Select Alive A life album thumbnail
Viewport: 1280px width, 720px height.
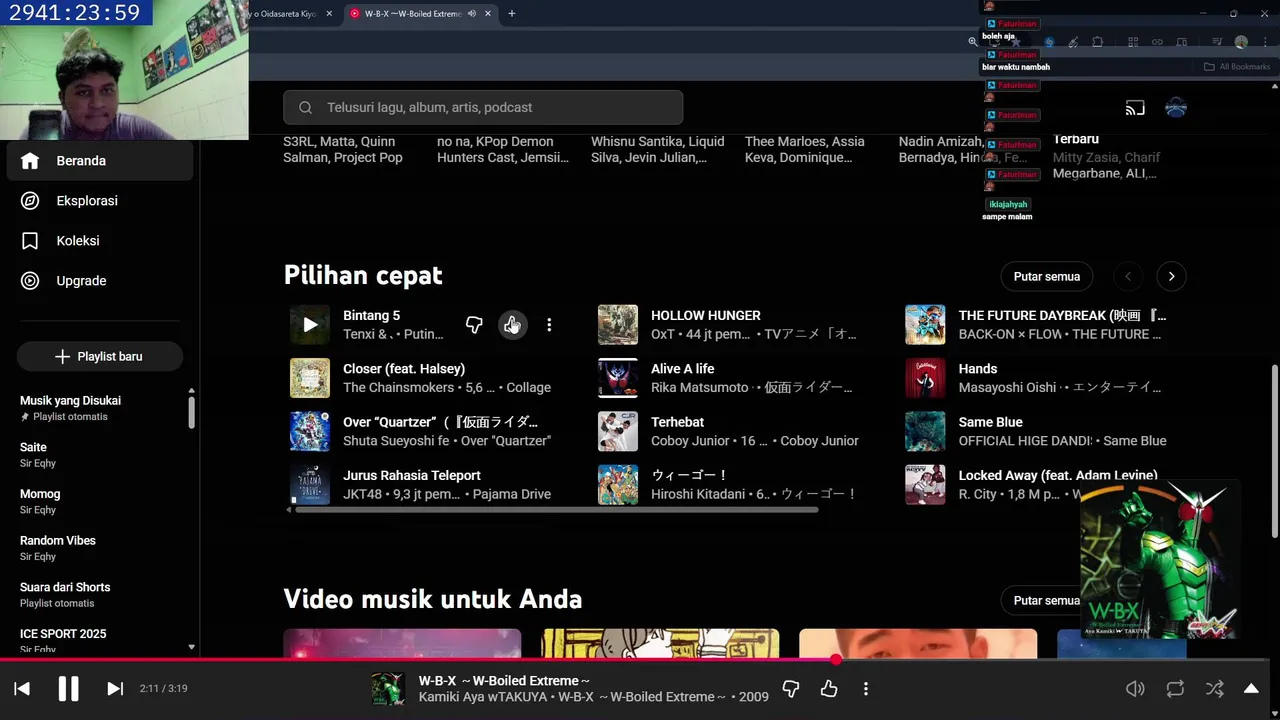pyautogui.click(x=618, y=378)
